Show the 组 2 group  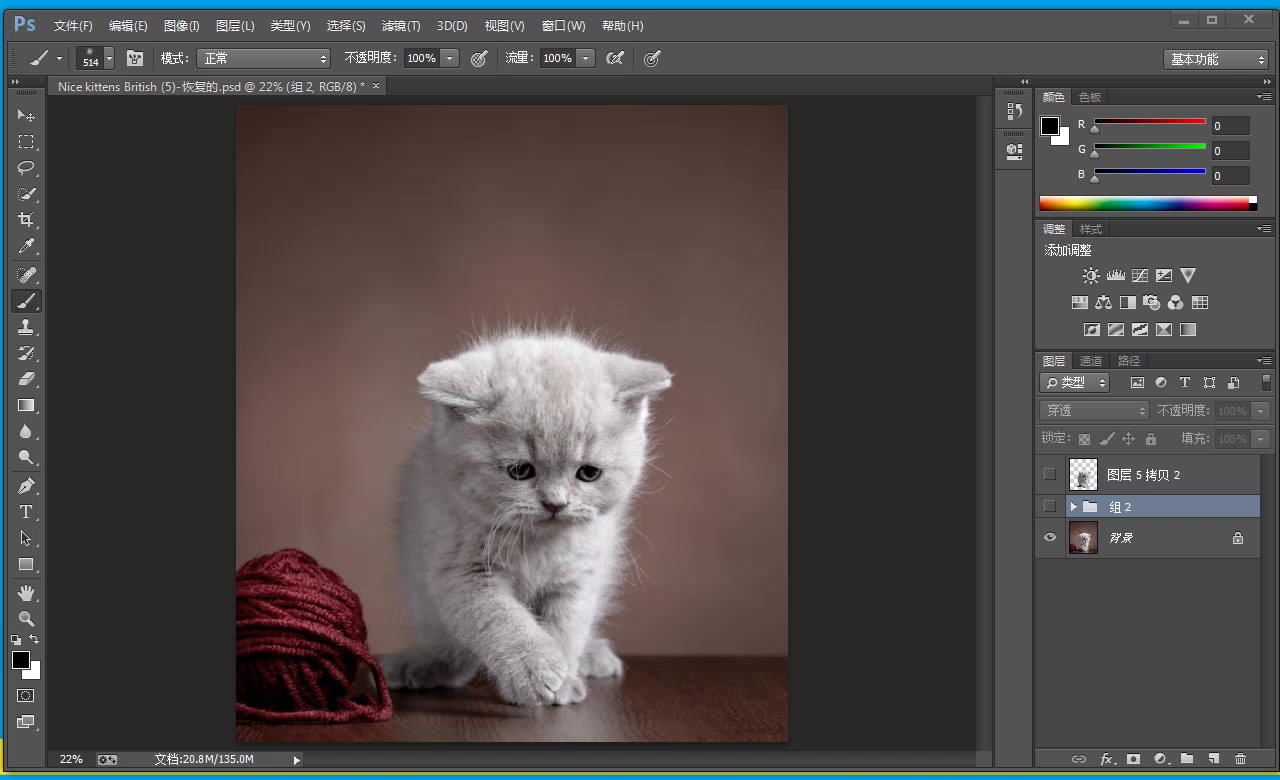click(1049, 506)
